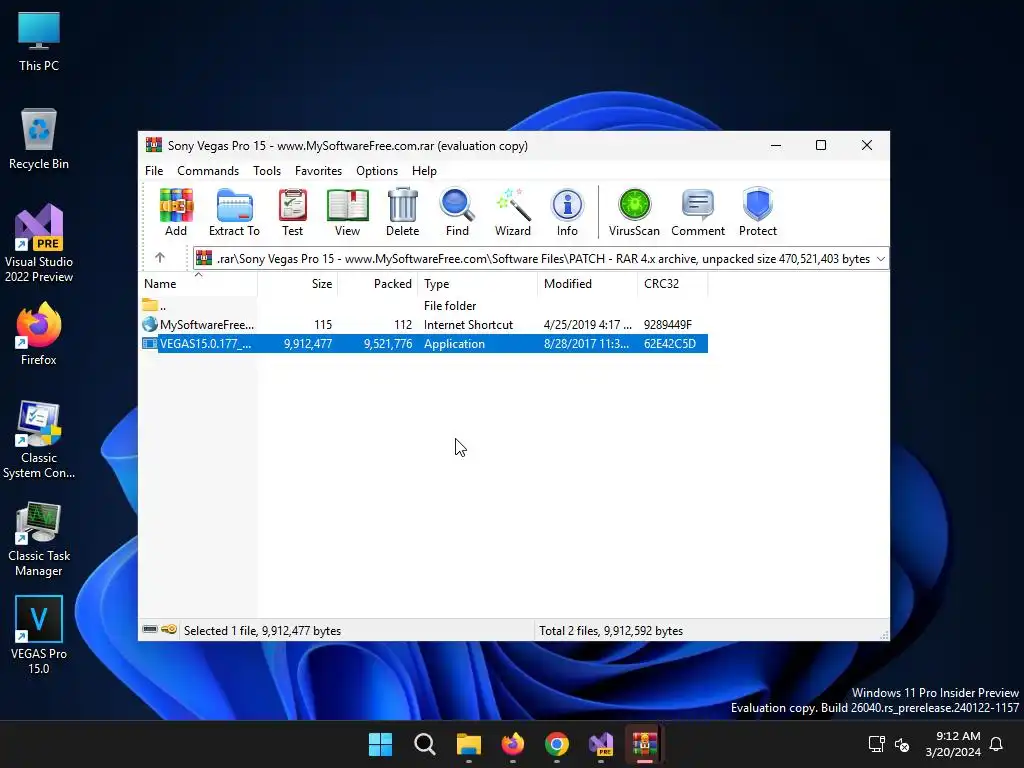Select Visual Studio 2022 Preview desktop shortcut
This screenshot has width=1024, height=768.
click(x=39, y=244)
